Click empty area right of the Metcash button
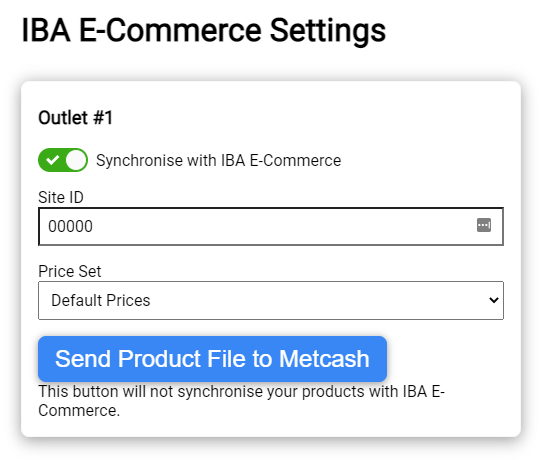 [445, 359]
